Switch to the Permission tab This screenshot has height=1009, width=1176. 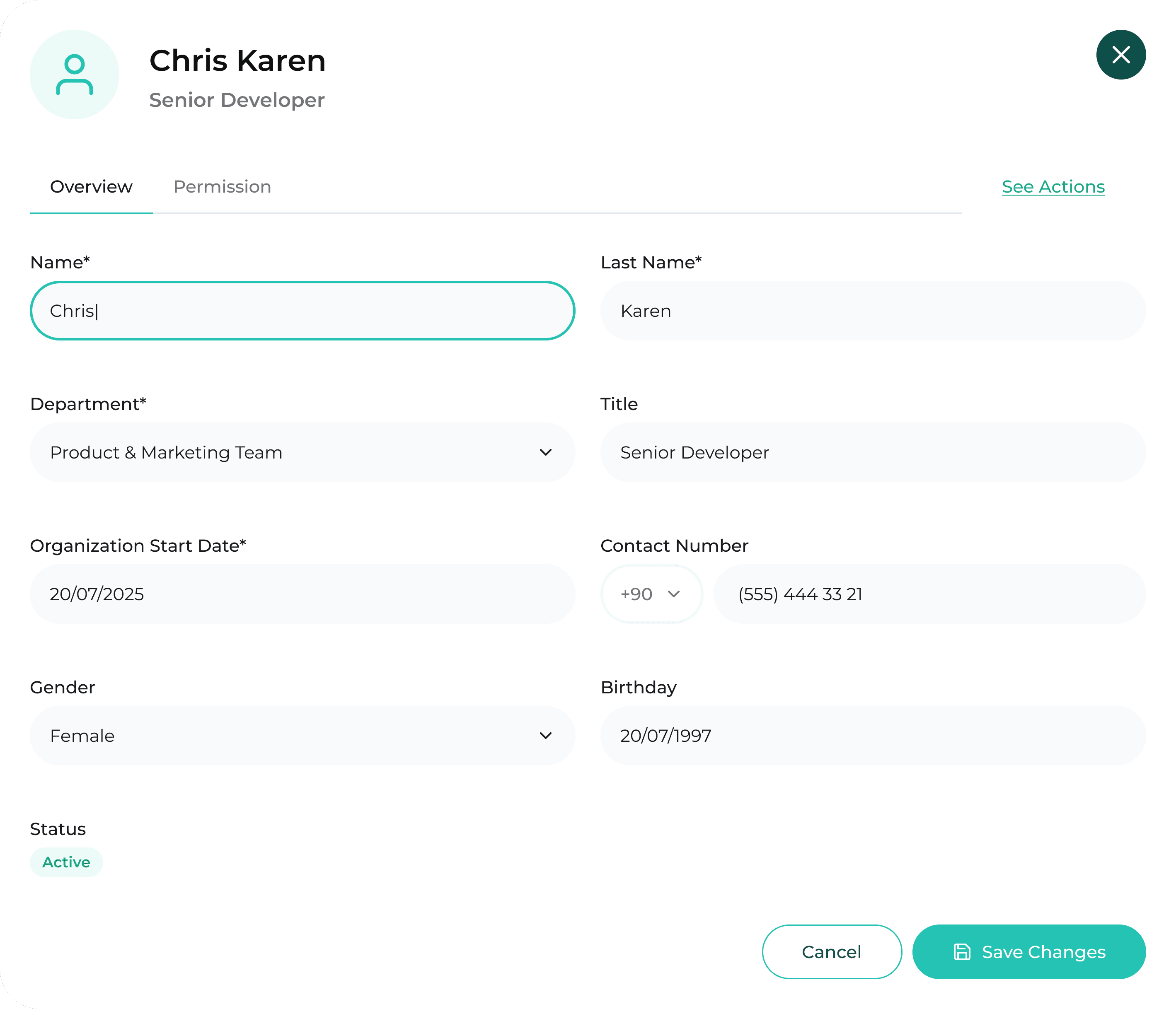(x=222, y=187)
